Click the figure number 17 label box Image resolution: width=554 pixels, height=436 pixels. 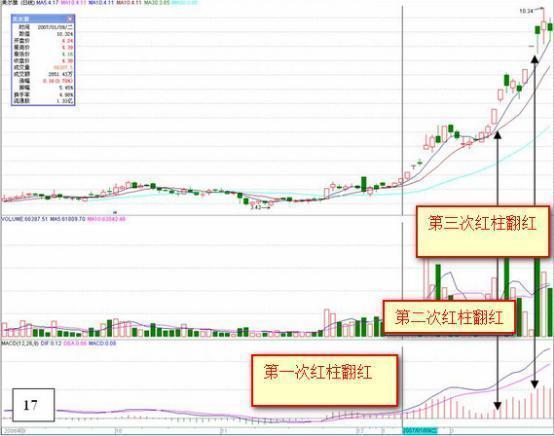(x=34, y=405)
